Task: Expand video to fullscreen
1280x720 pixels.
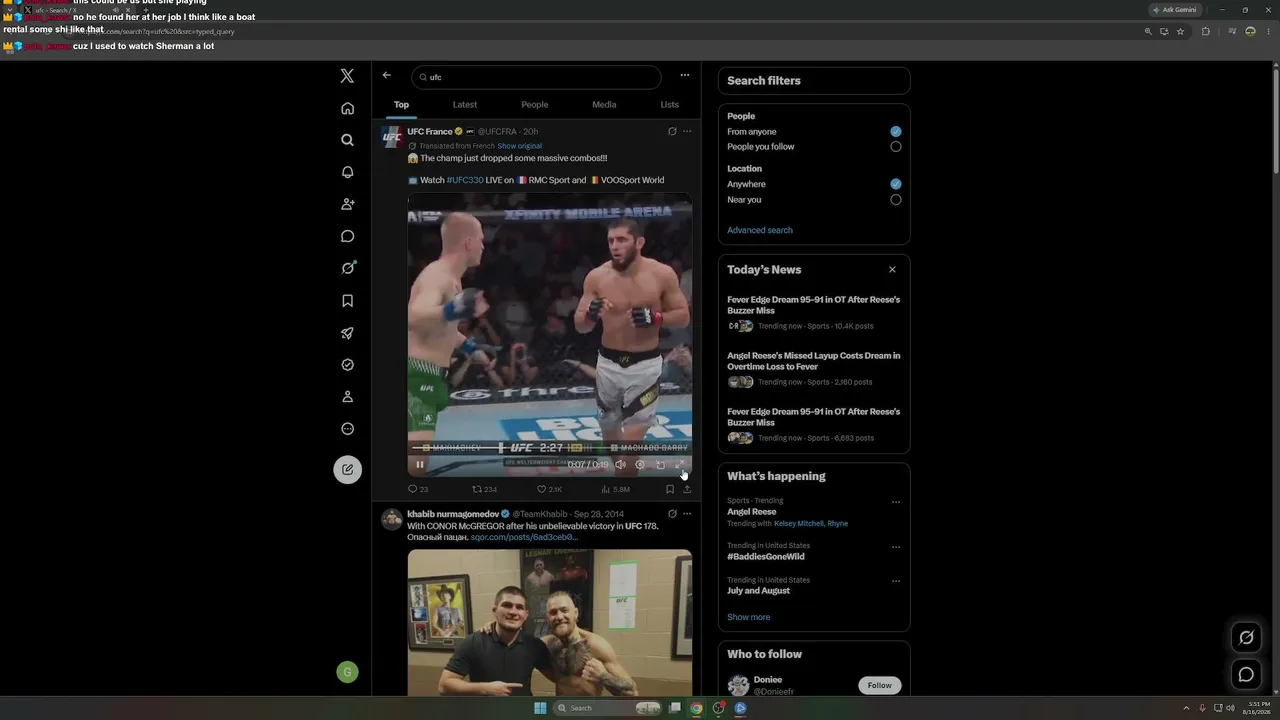Action: [x=680, y=464]
